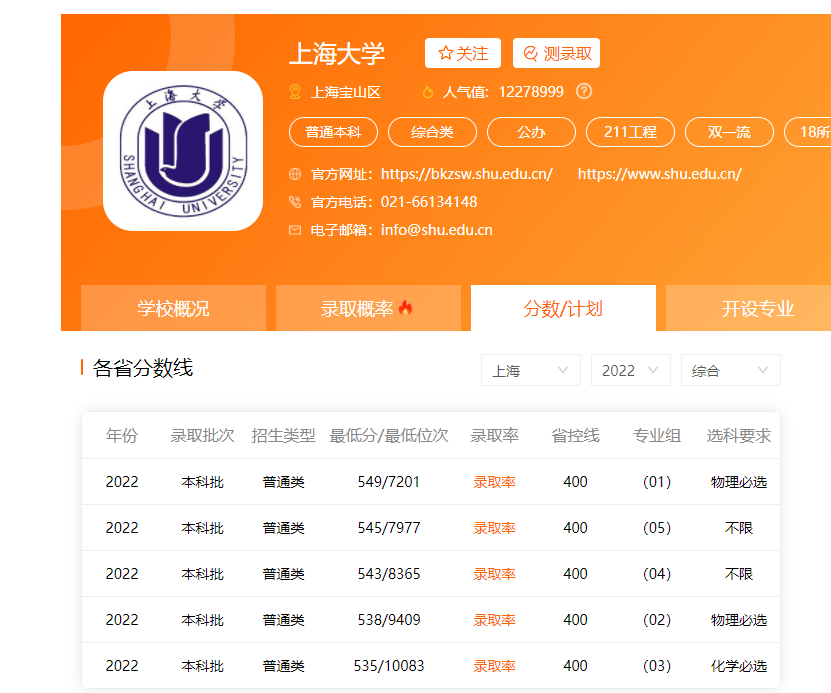Click the phone icon beside 官方电话
Screen dimensions: 831x693
click(295, 202)
